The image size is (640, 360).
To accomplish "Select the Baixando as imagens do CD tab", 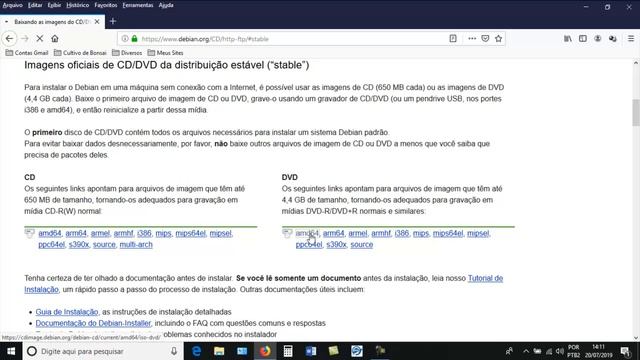I will click(x=52, y=22).
